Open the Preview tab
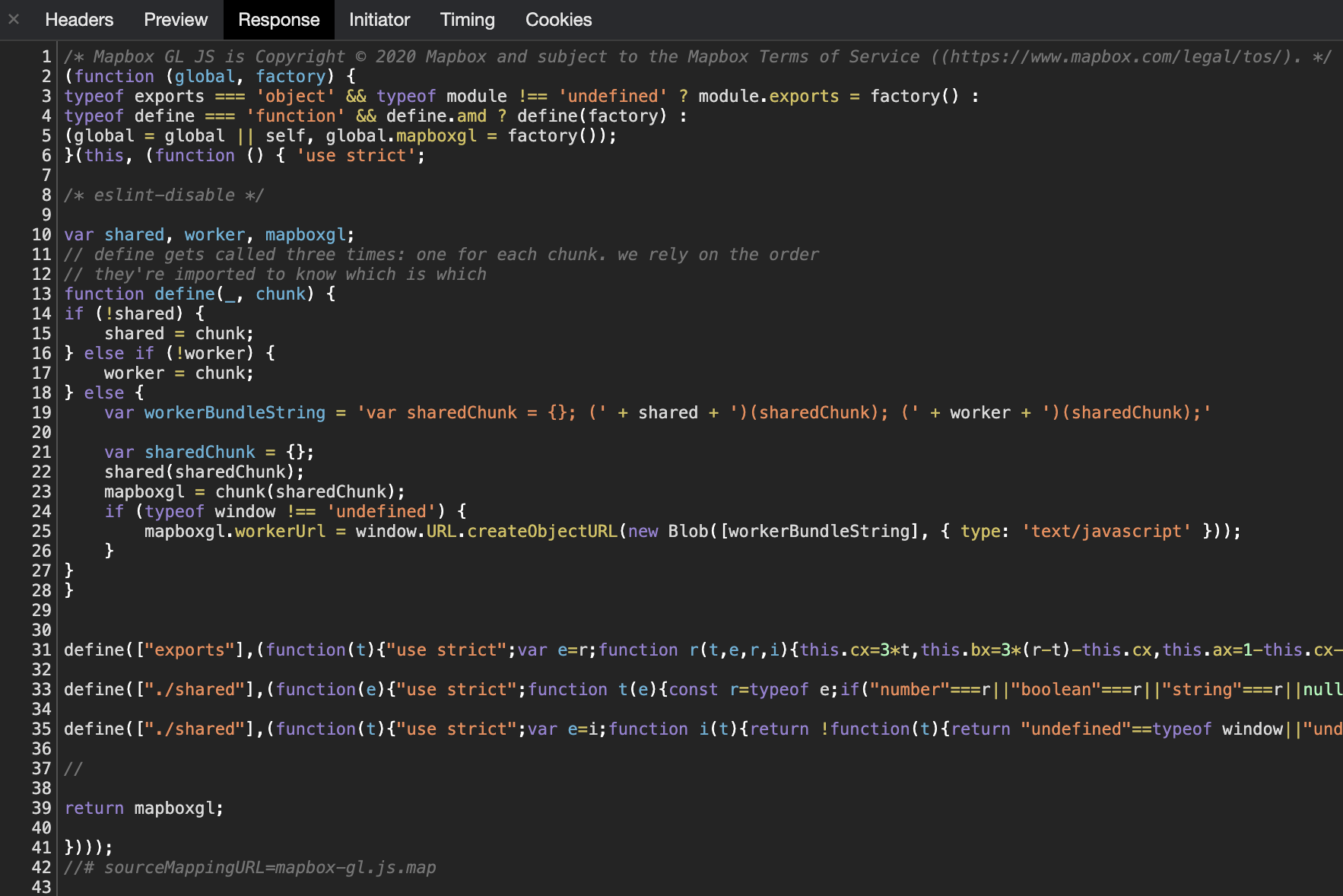 pos(176,20)
